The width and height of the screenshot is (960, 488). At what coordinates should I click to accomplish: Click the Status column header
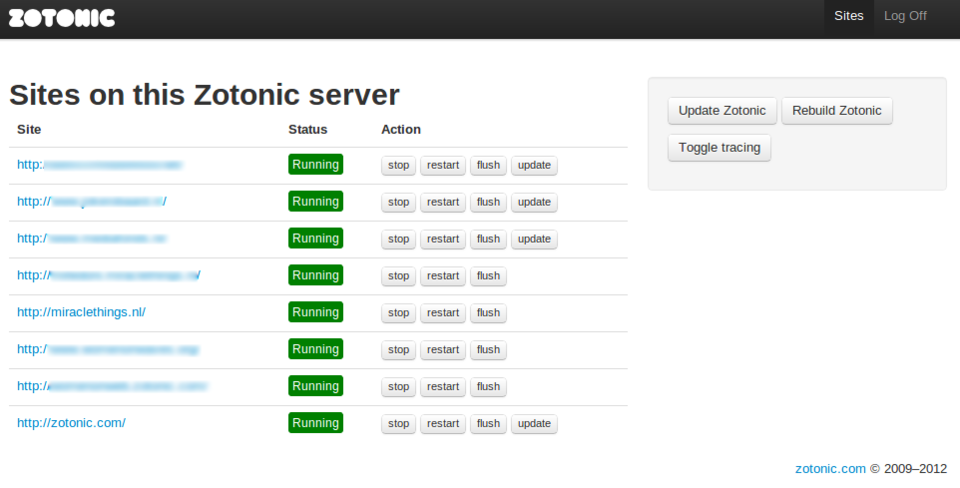pos(308,129)
